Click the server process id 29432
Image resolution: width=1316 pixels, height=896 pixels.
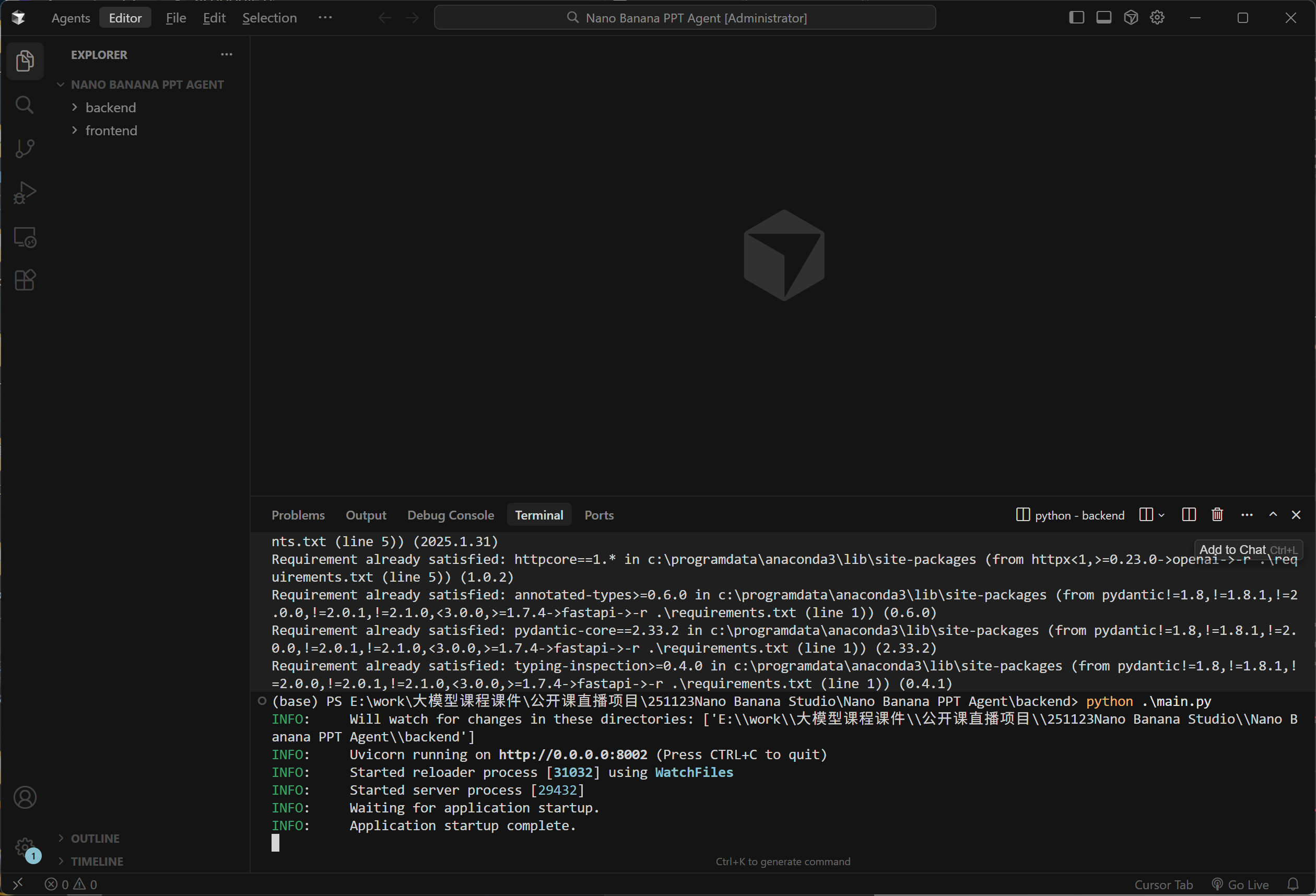(x=557, y=790)
